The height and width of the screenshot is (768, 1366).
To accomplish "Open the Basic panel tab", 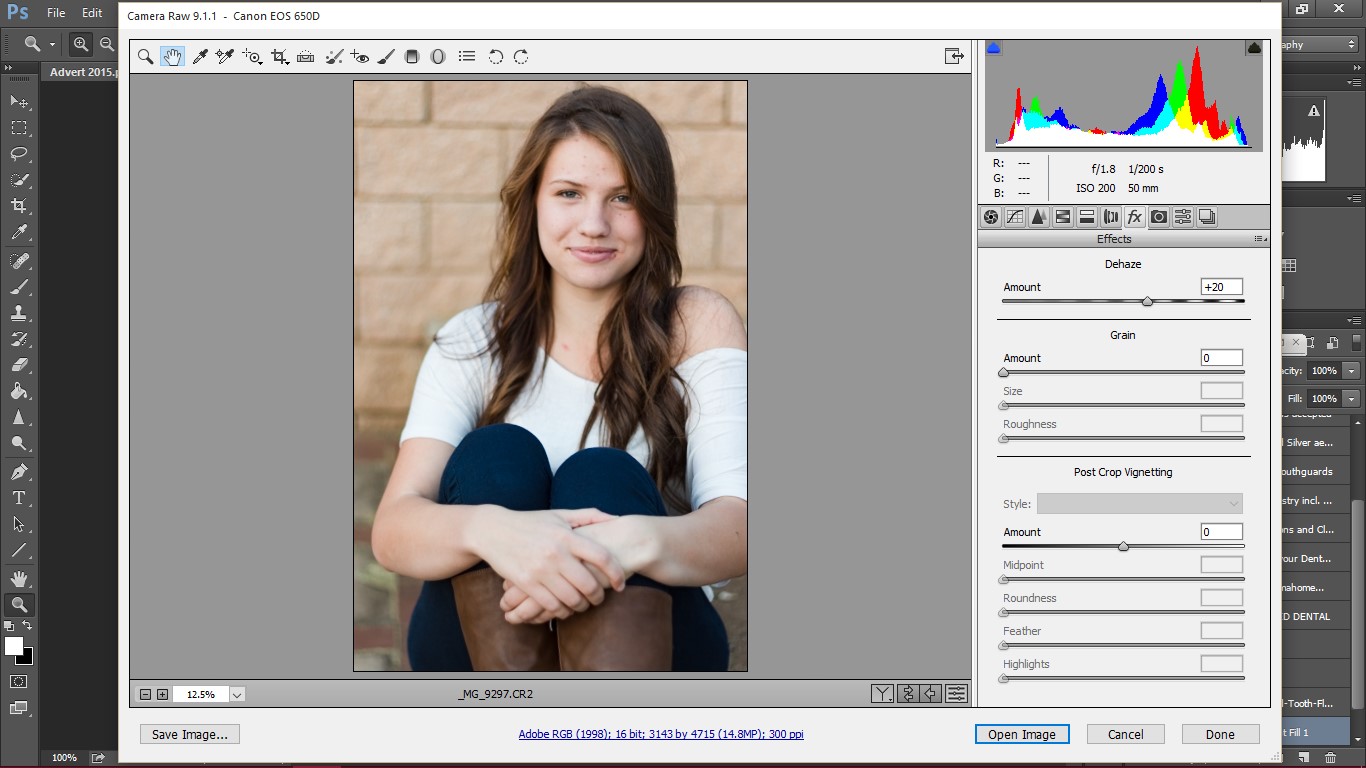I will [991, 217].
